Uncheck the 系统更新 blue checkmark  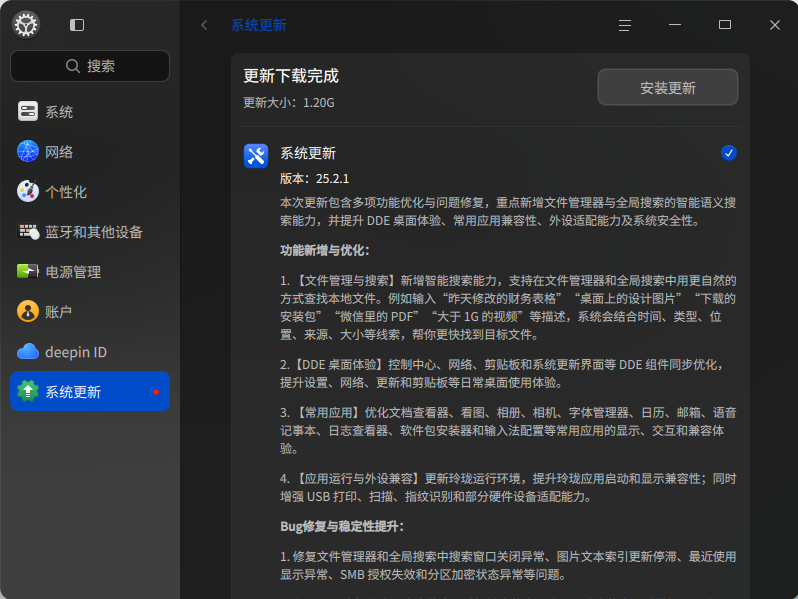click(729, 153)
